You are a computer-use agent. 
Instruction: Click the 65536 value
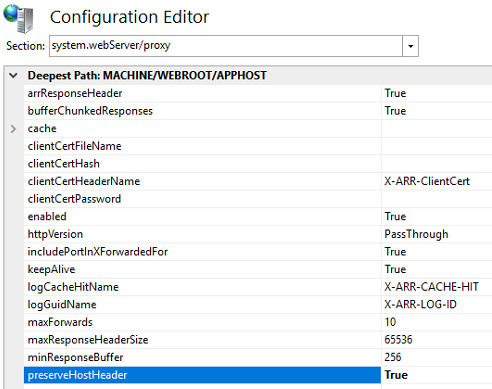pyautogui.click(x=398, y=340)
